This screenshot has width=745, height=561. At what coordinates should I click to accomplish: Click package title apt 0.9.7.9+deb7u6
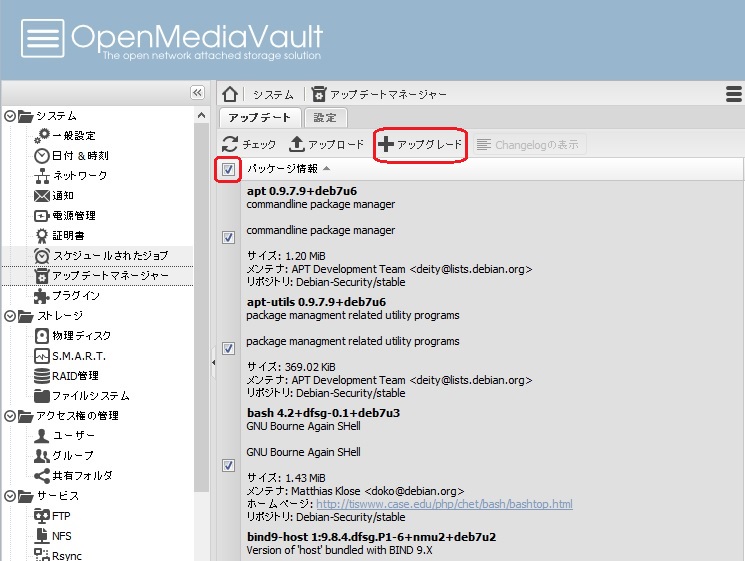click(x=302, y=190)
